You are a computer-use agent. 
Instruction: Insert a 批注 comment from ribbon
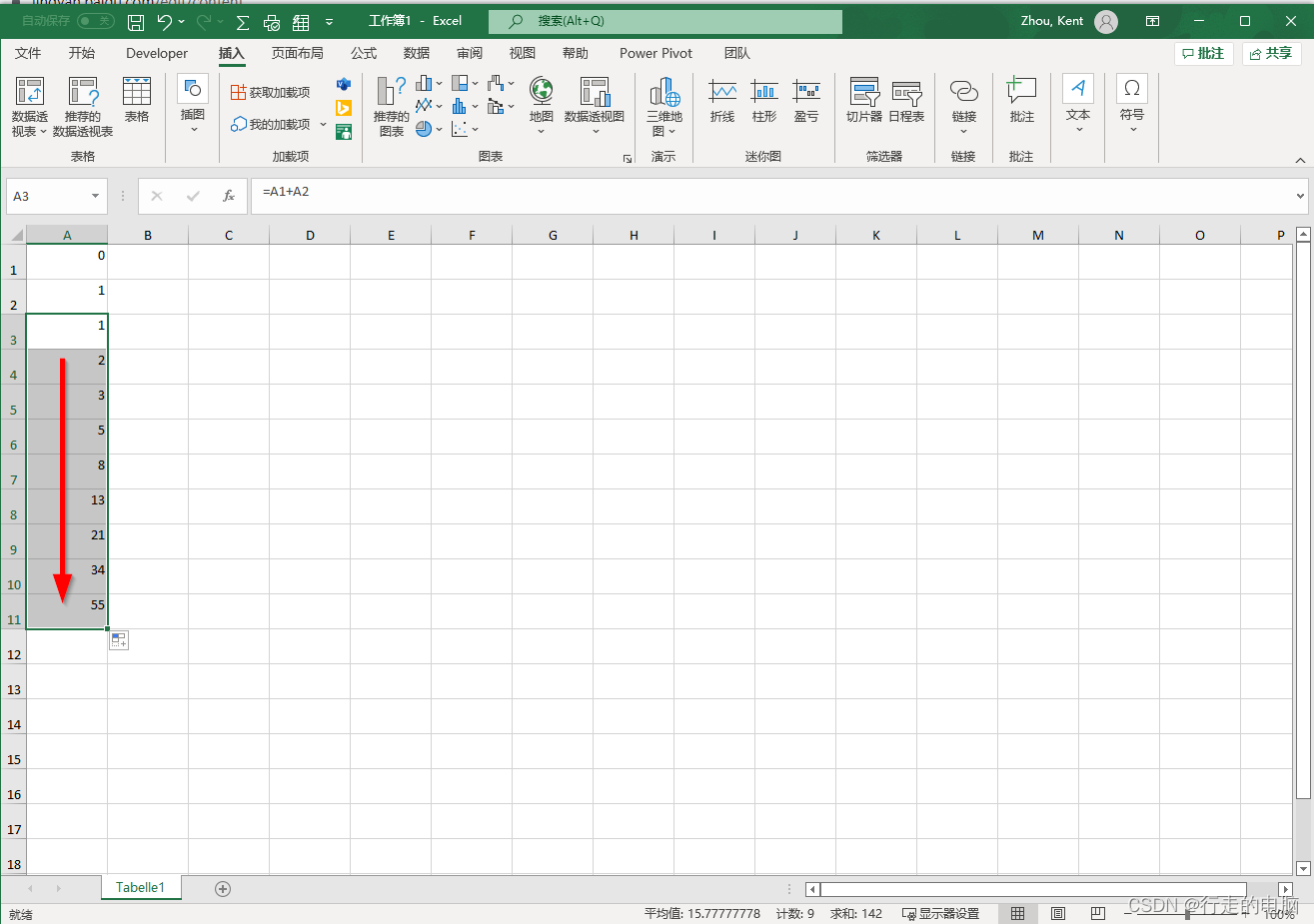(x=1021, y=100)
